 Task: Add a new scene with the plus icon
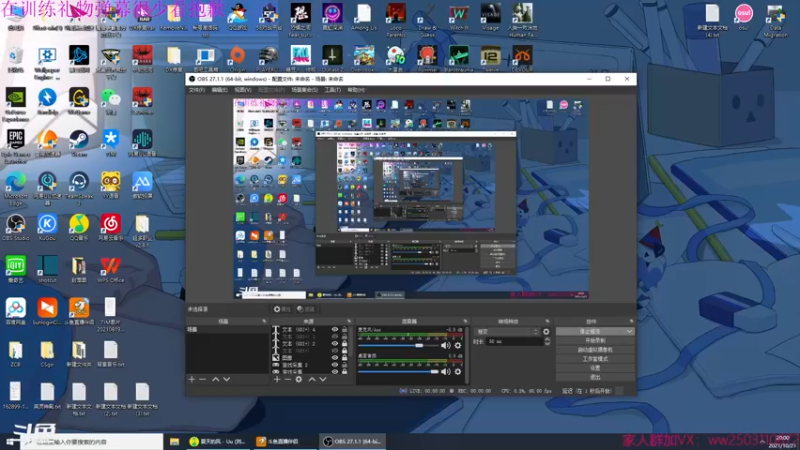point(192,380)
